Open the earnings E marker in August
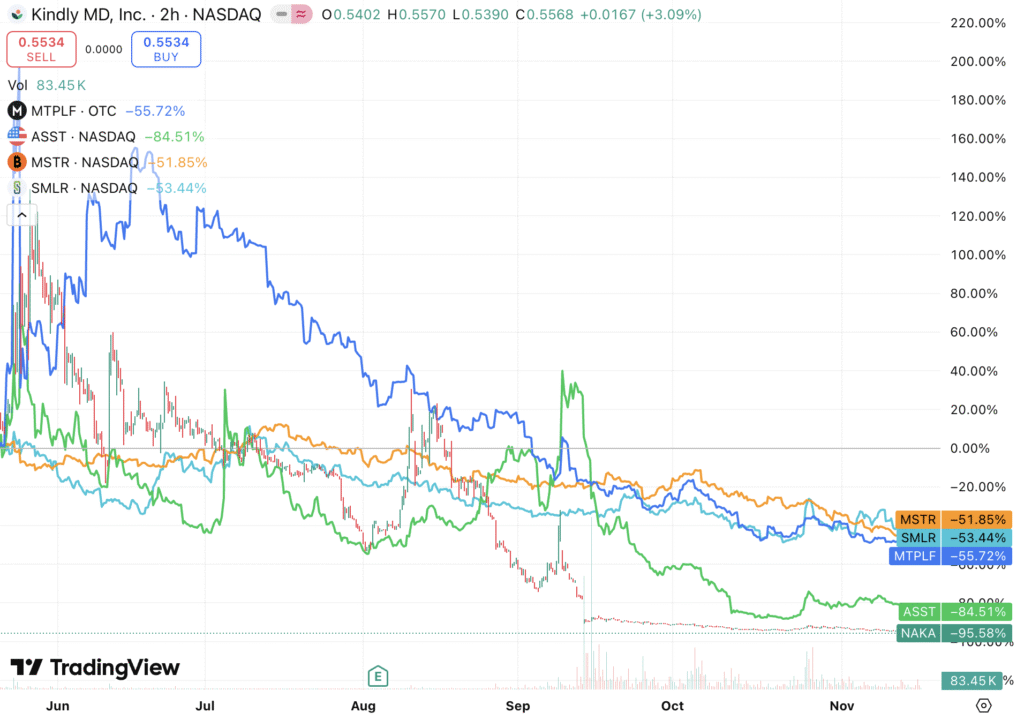This screenshot has width=1024, height=720. (378, 676)
